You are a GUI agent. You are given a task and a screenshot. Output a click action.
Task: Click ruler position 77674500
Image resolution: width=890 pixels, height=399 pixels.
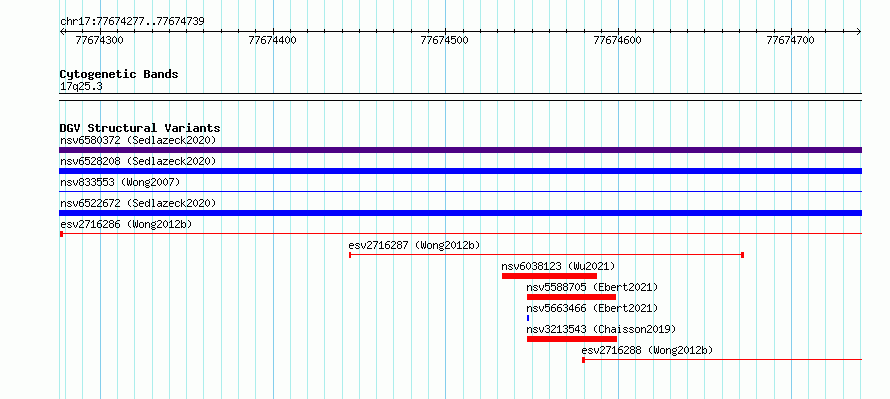[x=444, y=40]
